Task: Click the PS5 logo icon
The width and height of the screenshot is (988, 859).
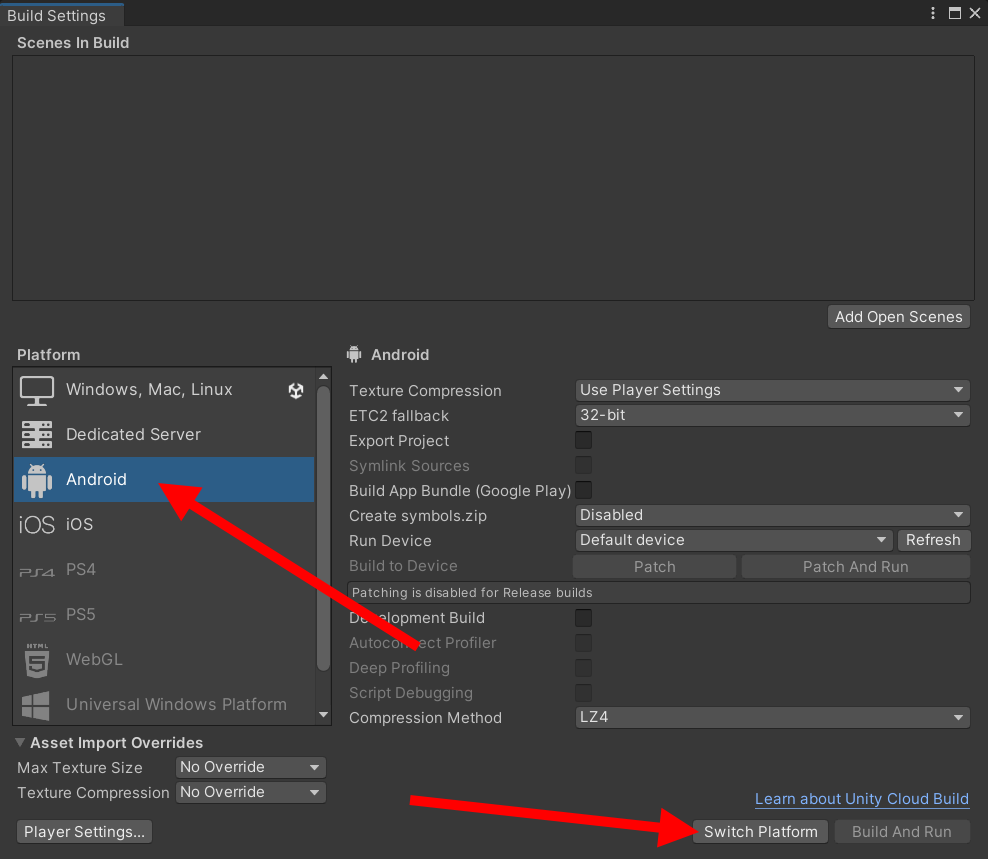Action: (x=37, y=617)
